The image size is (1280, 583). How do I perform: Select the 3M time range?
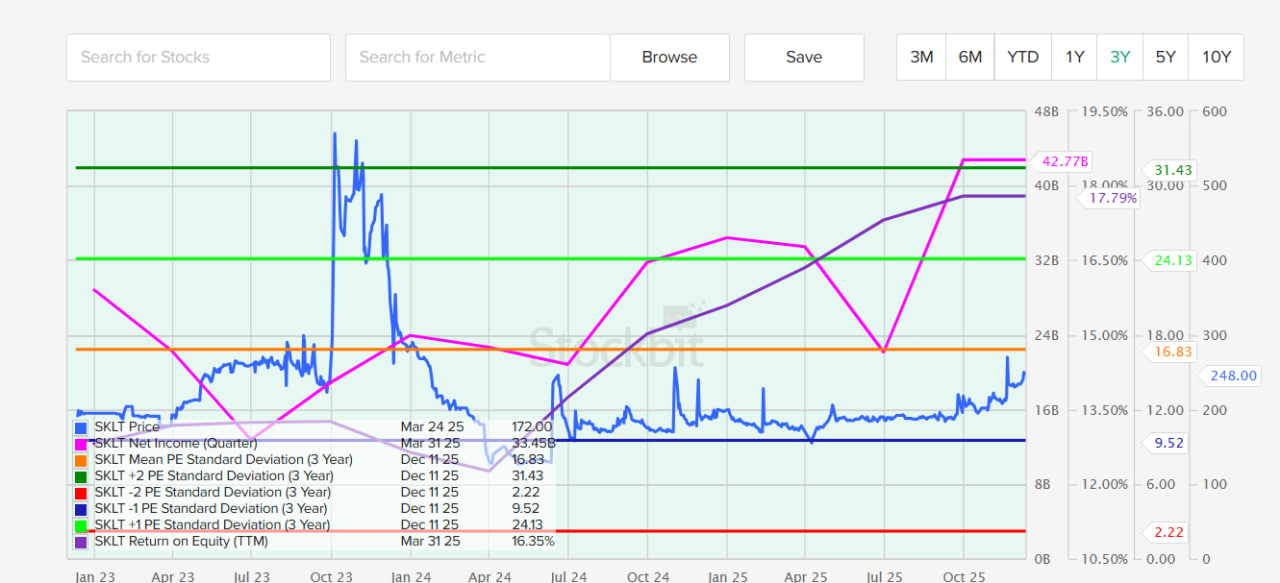point(922,57)
